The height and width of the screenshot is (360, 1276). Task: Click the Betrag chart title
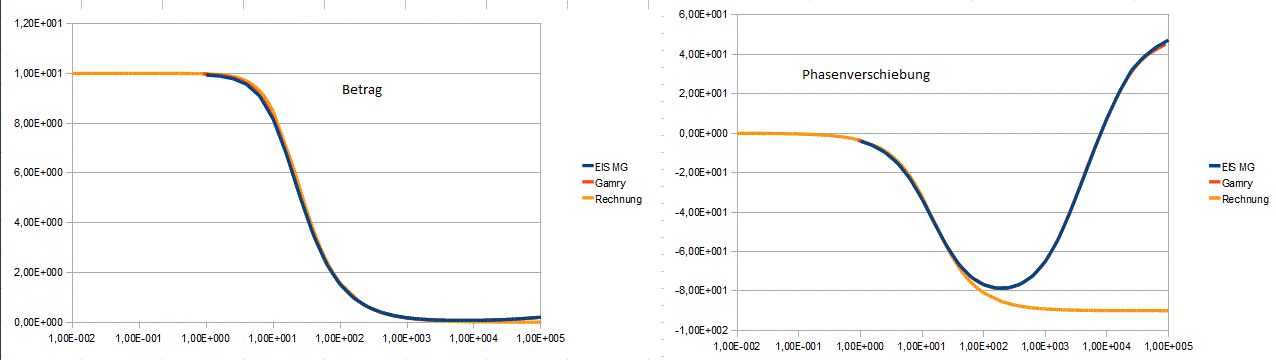click(x=363, y=90)
